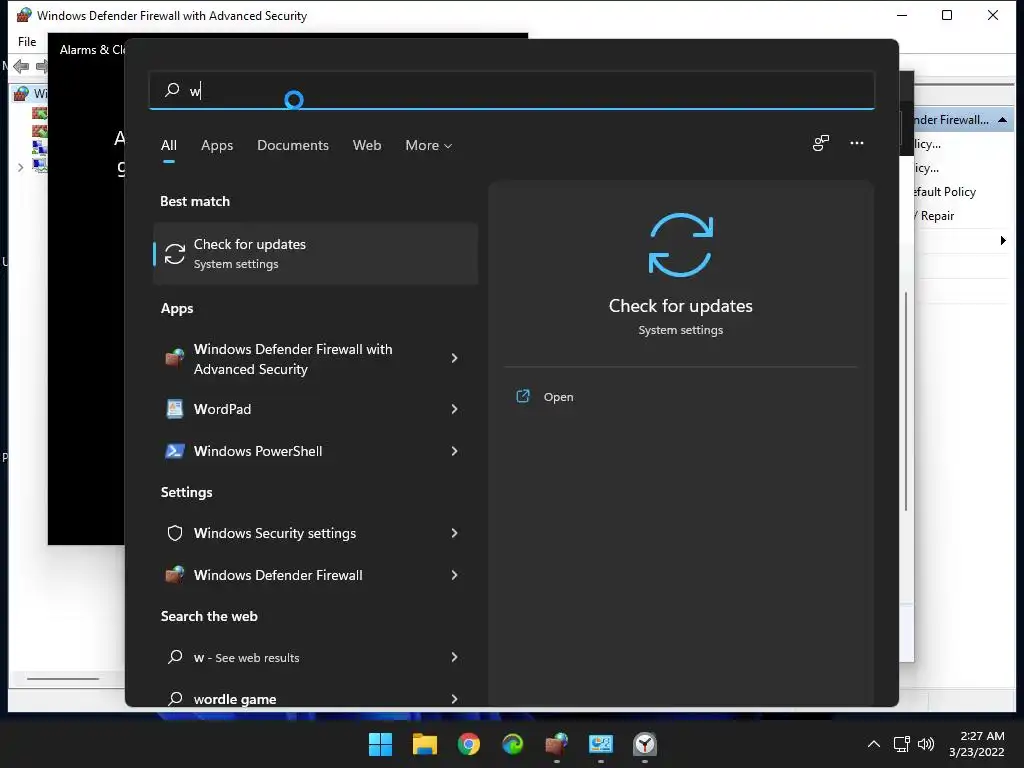1024x768 pixels.
Task: Click Open in the preview pane
Action: click(x=558, y=397)
